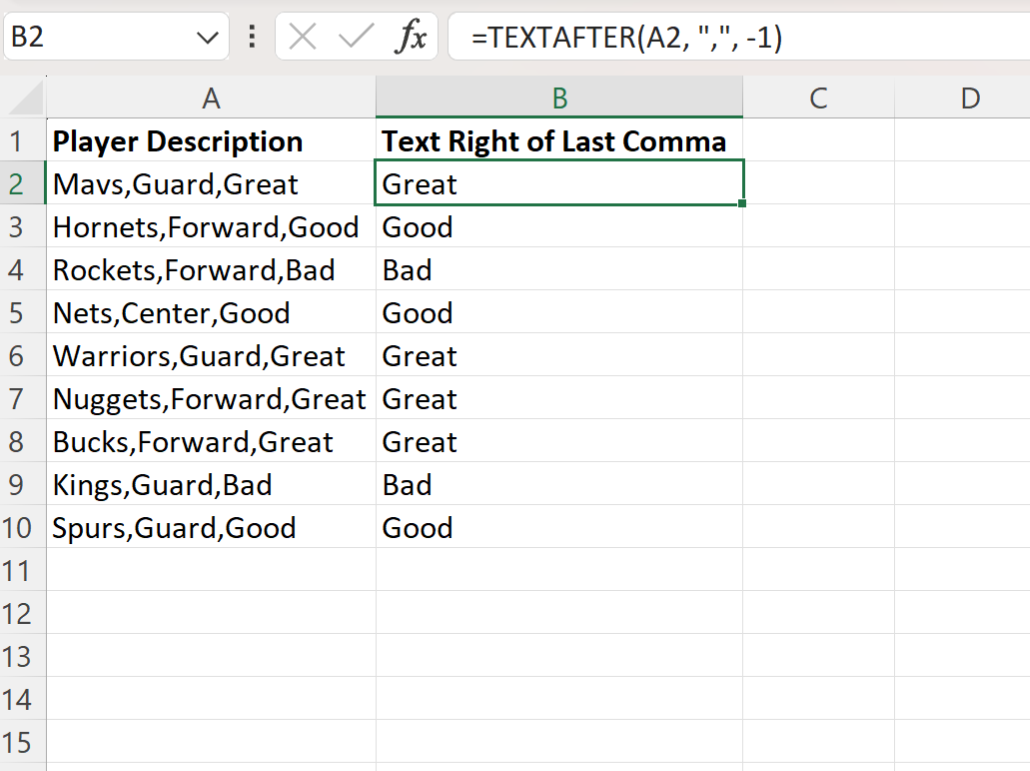Select cell containing Warriors,Guard,Great
1030x771 pixels.
coord(211,355)
